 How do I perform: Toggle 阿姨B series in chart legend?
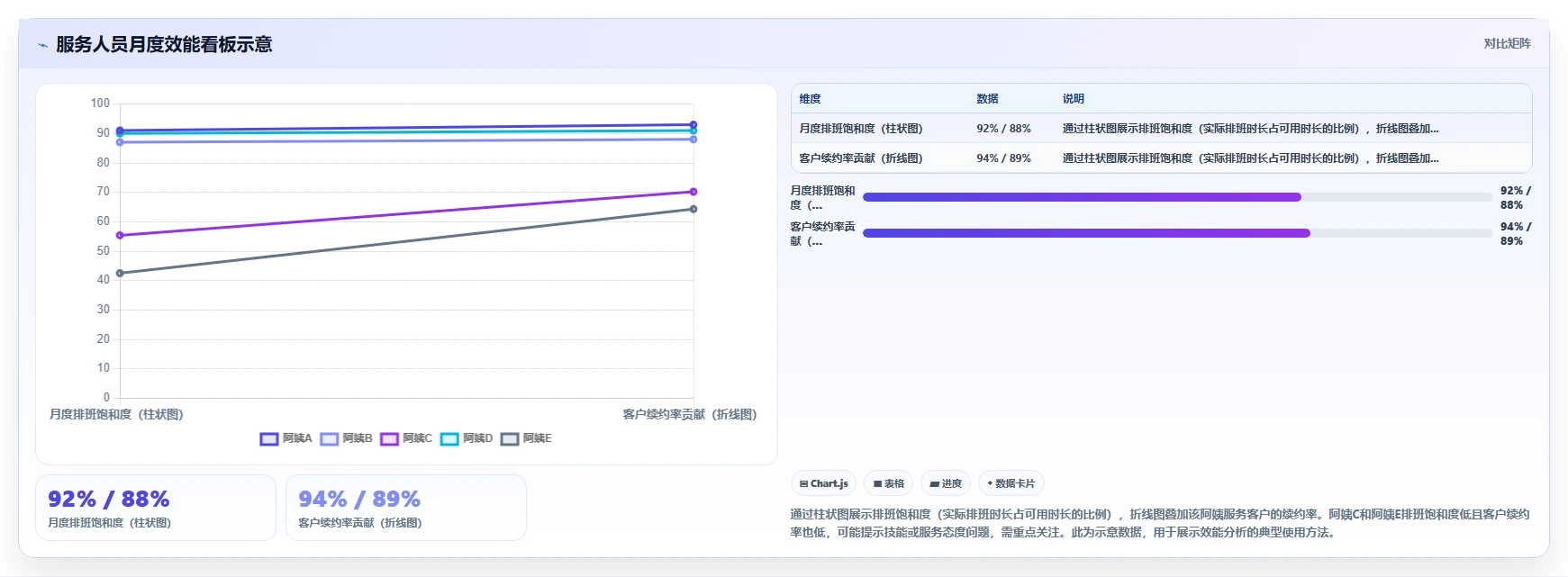click(x=347, y=438)
